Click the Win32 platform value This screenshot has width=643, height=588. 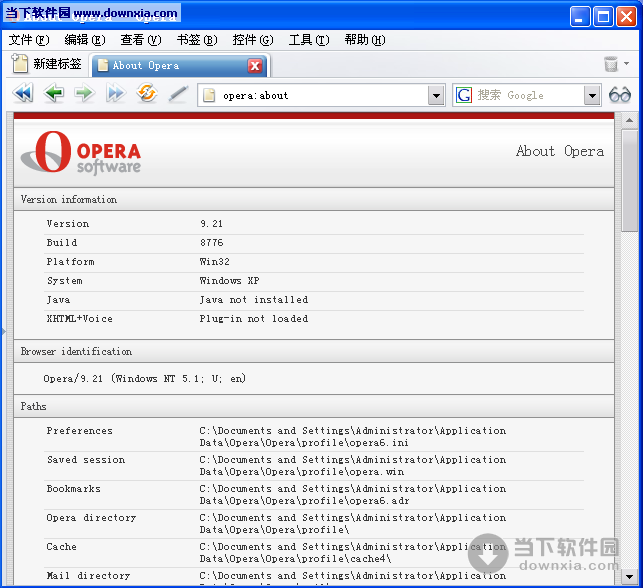click(214, 262)
